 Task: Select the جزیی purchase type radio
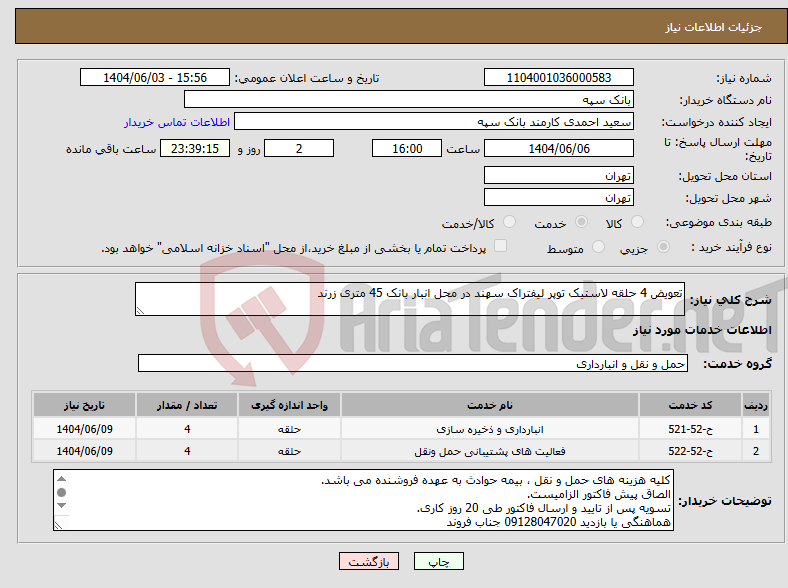click(x=663, y=246)
